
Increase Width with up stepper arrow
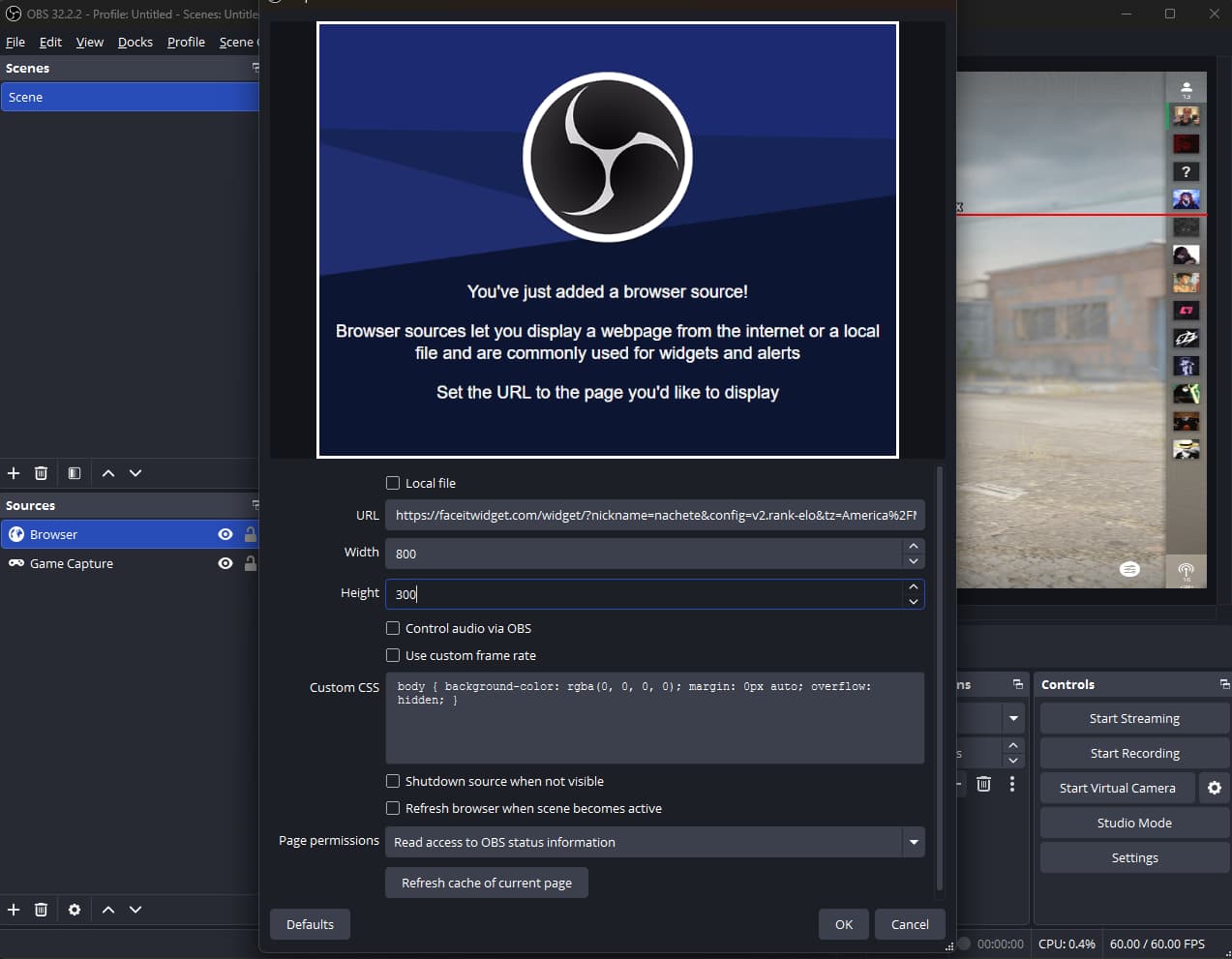tap(914, 546)
